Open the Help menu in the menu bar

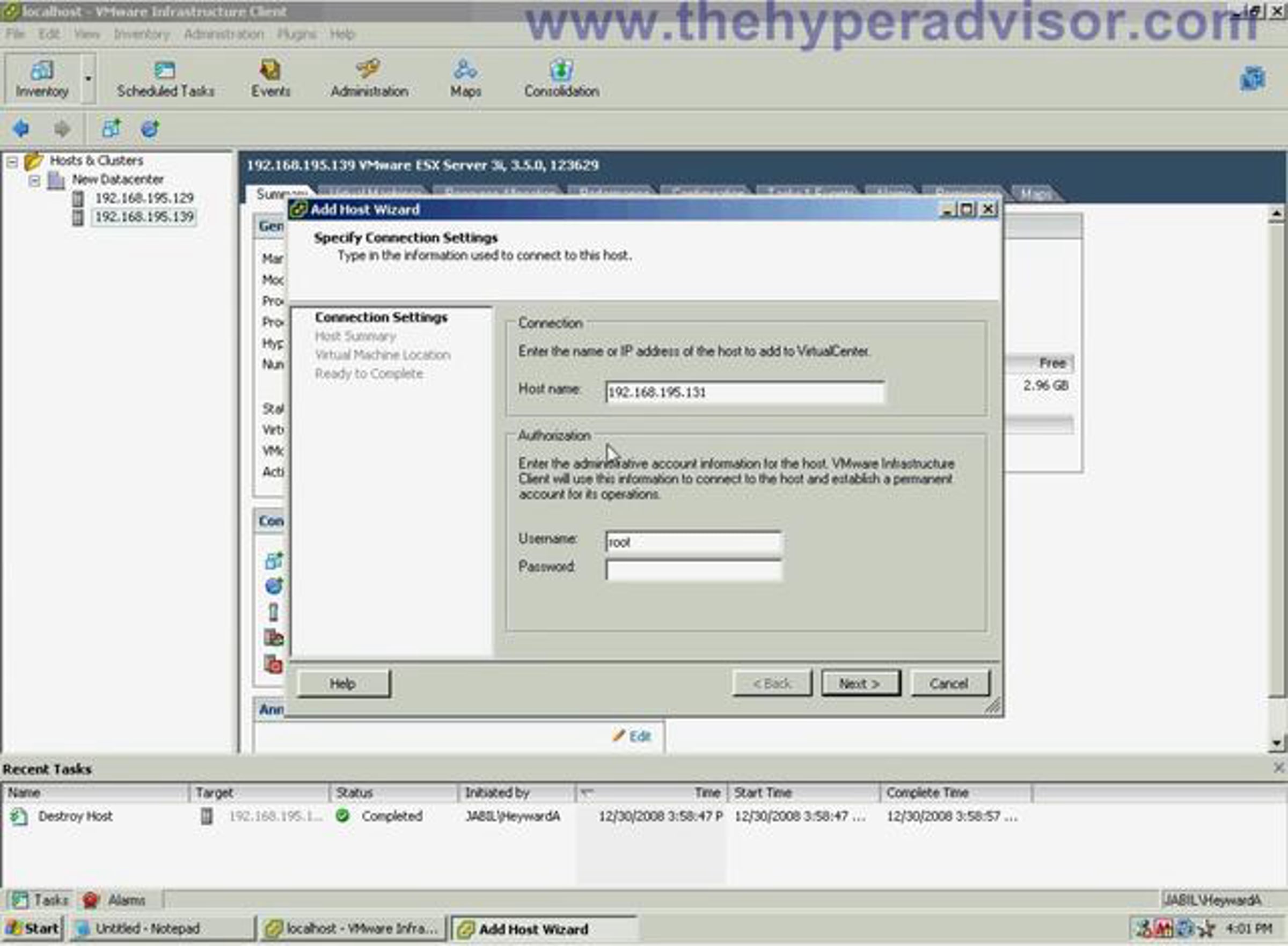[342, 34]
